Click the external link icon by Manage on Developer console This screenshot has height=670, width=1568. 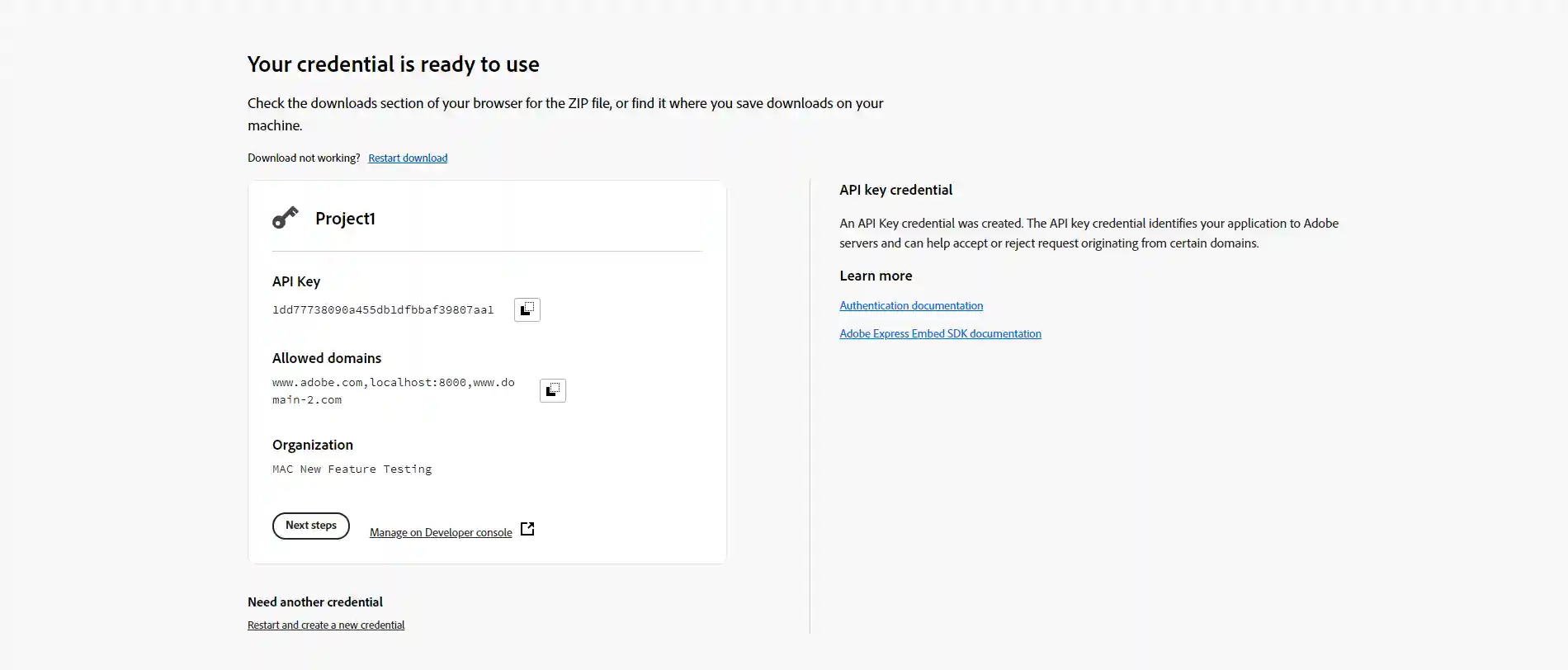pyautogui.click(x=527, y=529)
